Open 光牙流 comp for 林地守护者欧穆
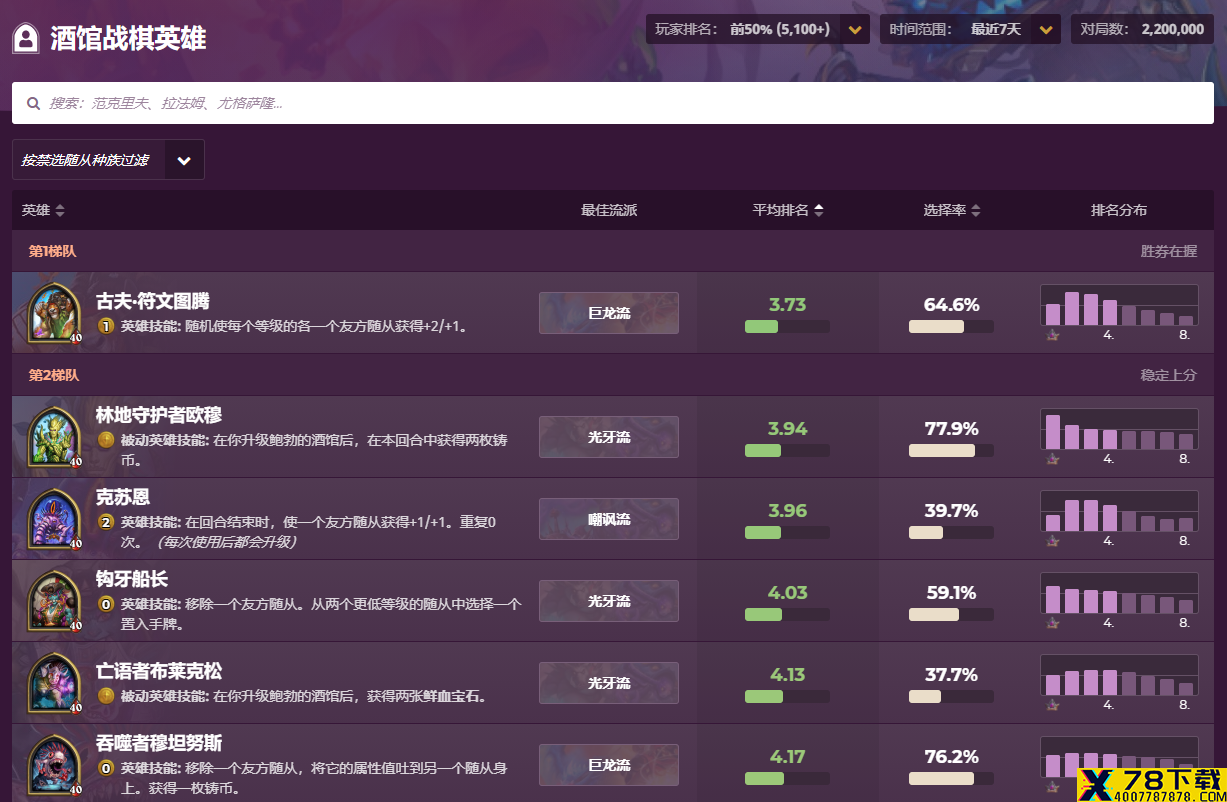Screen dimensions: 1227x802 pos(609,437)
